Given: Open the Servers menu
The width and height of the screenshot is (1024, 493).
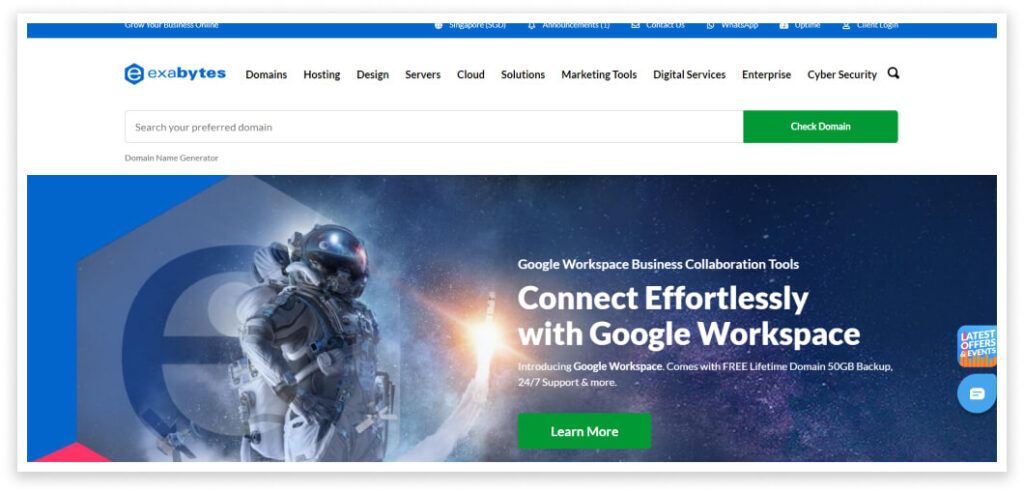Looking at the screenshot, I should (423, 74).
